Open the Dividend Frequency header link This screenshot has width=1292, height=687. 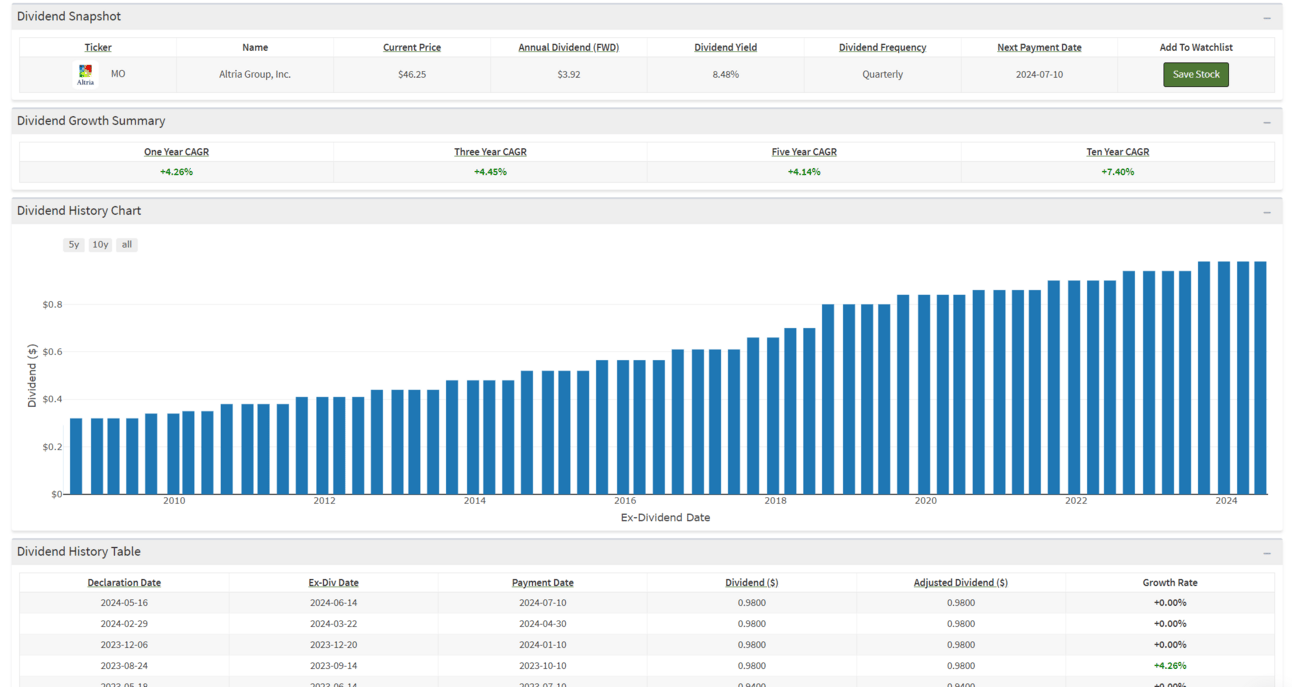coord(882,48)
